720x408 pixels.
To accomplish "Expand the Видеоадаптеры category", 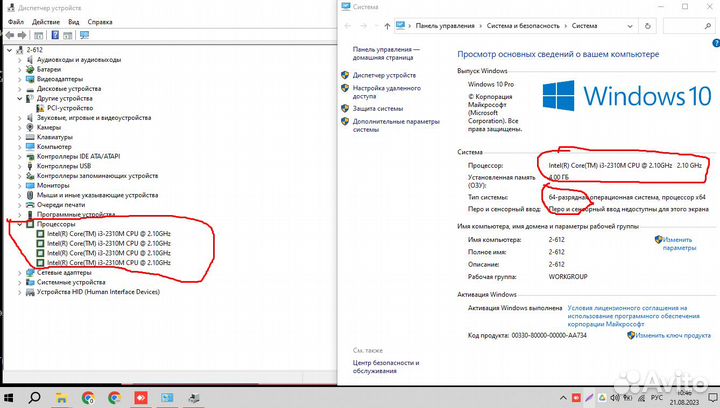I will coord(20,79).
